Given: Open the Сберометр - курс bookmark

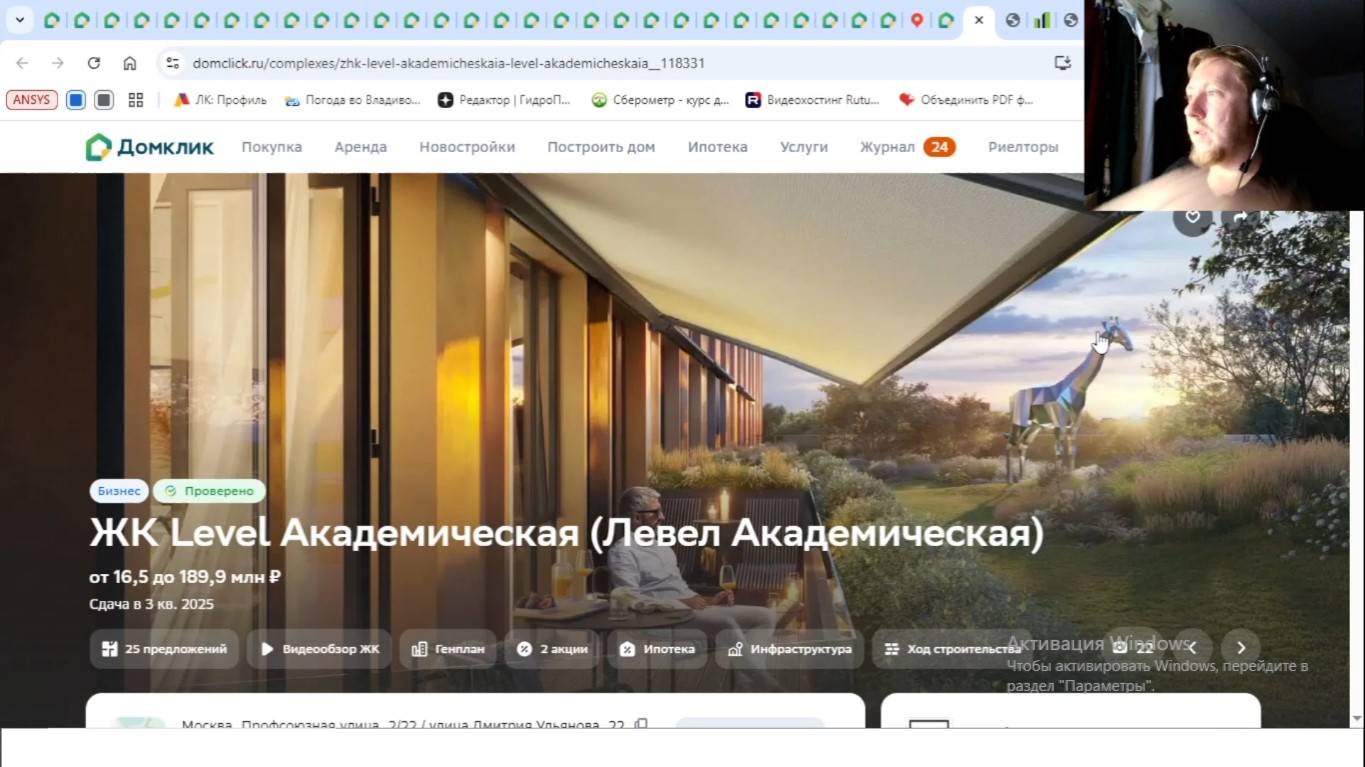Looking at the screenshot, I should coord(661,100).
